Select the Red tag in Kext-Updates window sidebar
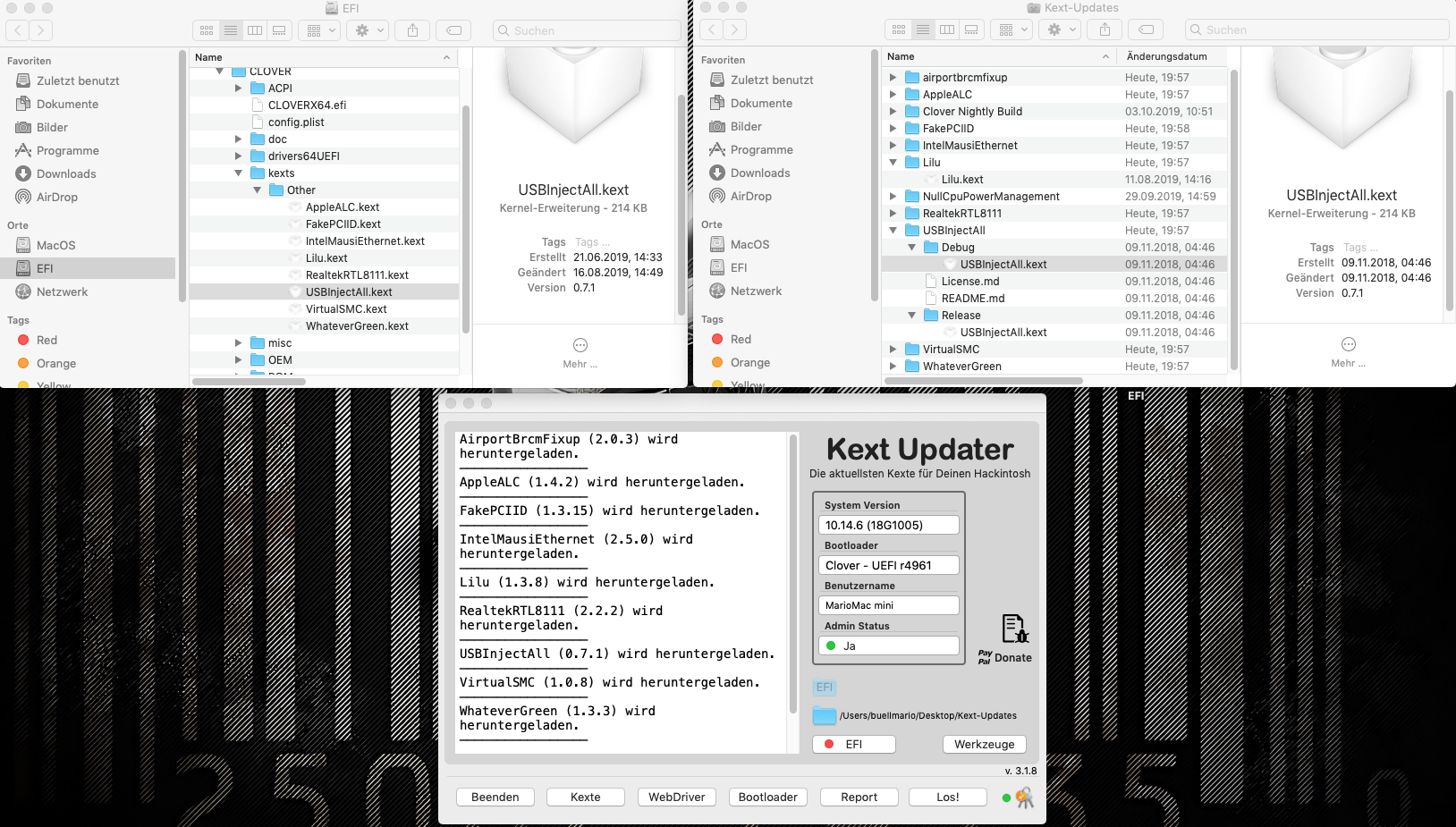Viewport: 1456px width, 827px height. (x=741, y=339)
